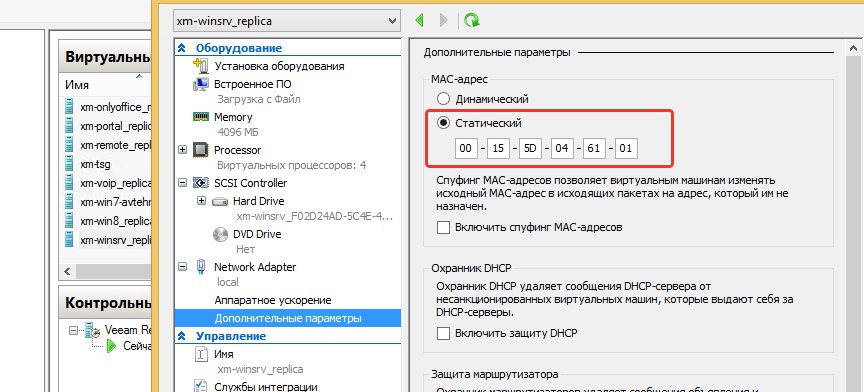
Task: Click the Службы интеграции icon
Action: pos(201,386)
